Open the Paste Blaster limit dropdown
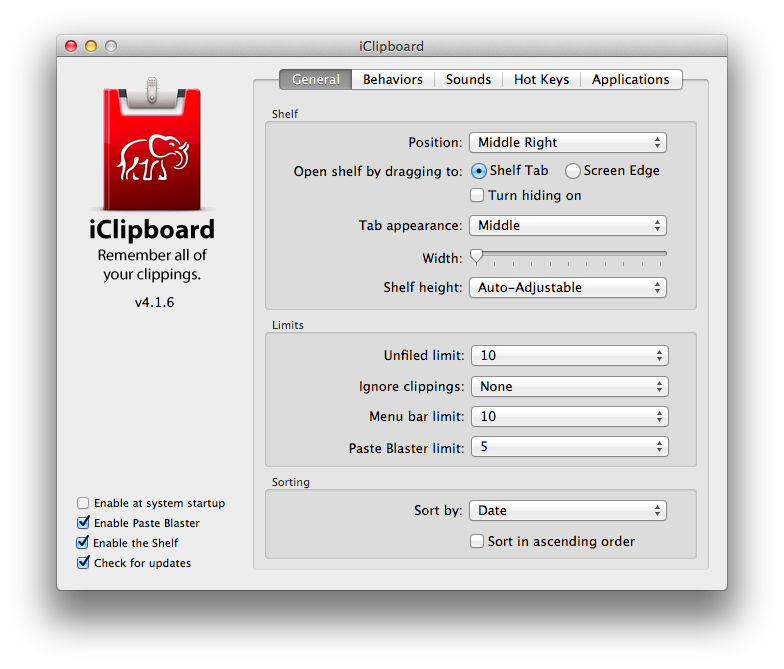This screenshot has height=669, width=784. tap(567, 447)
